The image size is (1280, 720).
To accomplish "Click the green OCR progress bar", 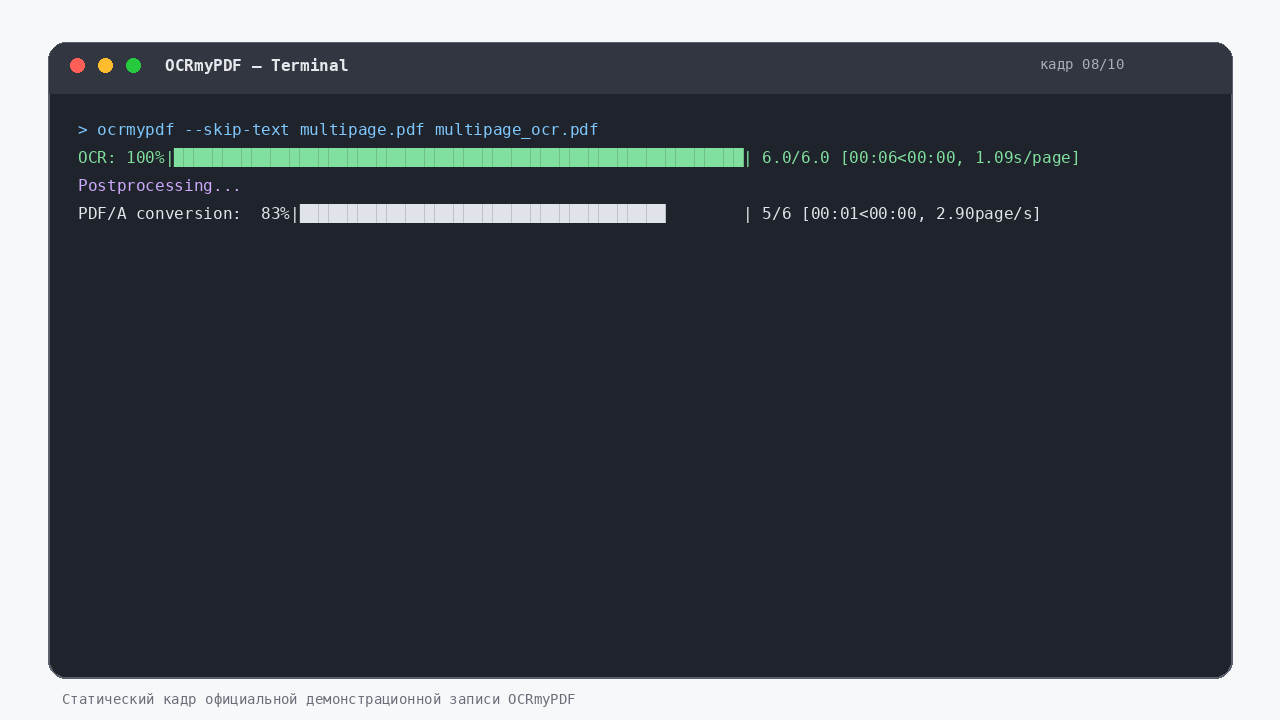I will coord(459,157).
